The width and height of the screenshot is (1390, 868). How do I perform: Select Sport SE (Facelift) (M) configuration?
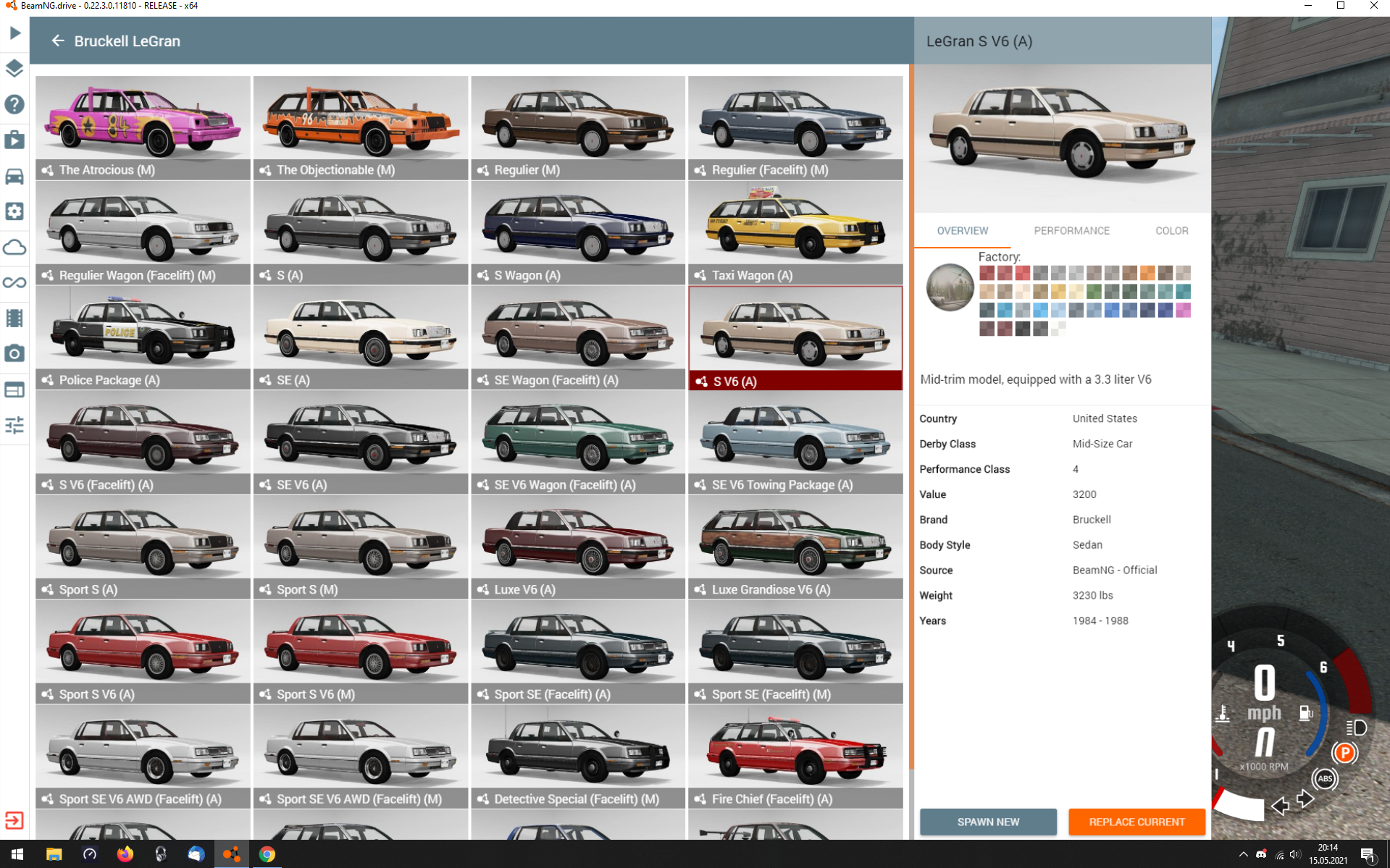(795, 652)
